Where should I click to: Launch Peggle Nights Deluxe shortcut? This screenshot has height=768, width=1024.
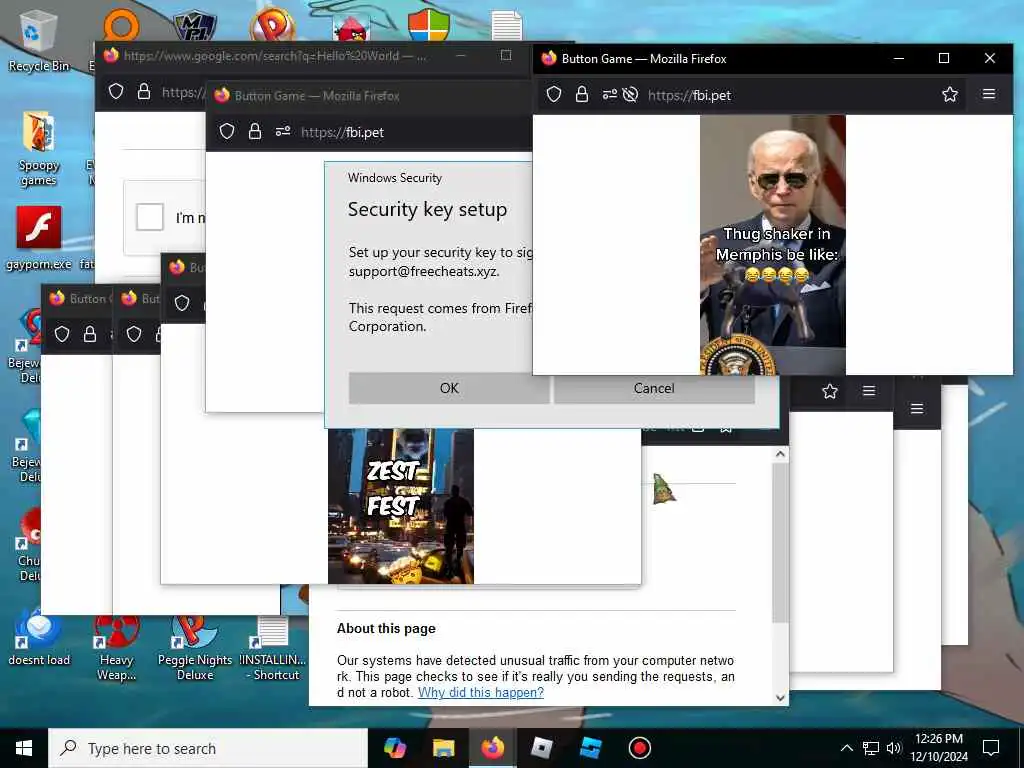click(195, 647)
